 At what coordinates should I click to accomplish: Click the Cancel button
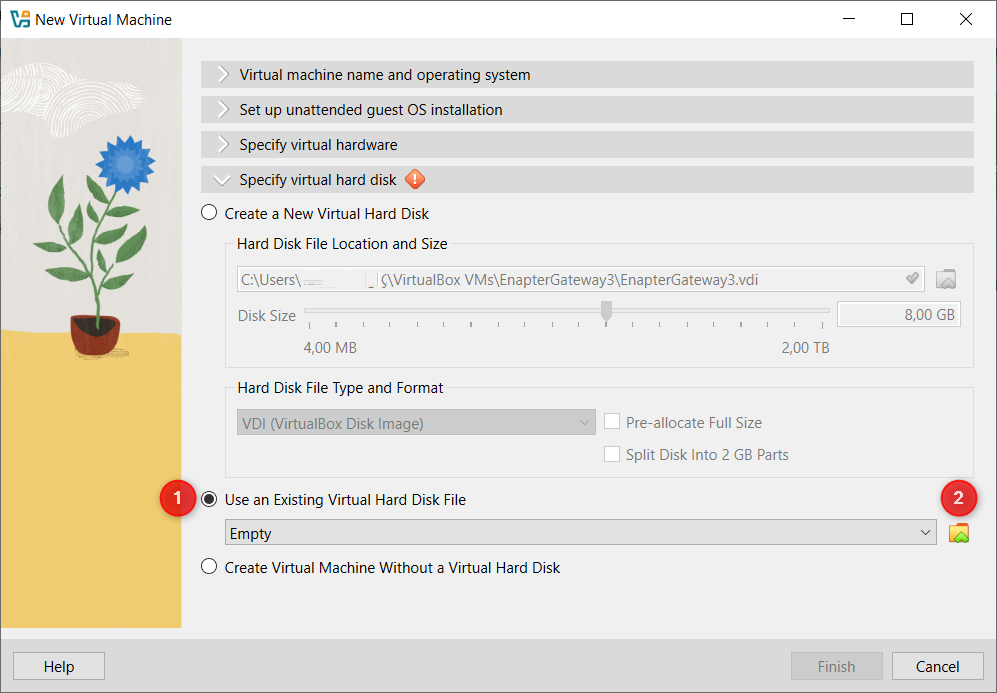click(936, 665)
